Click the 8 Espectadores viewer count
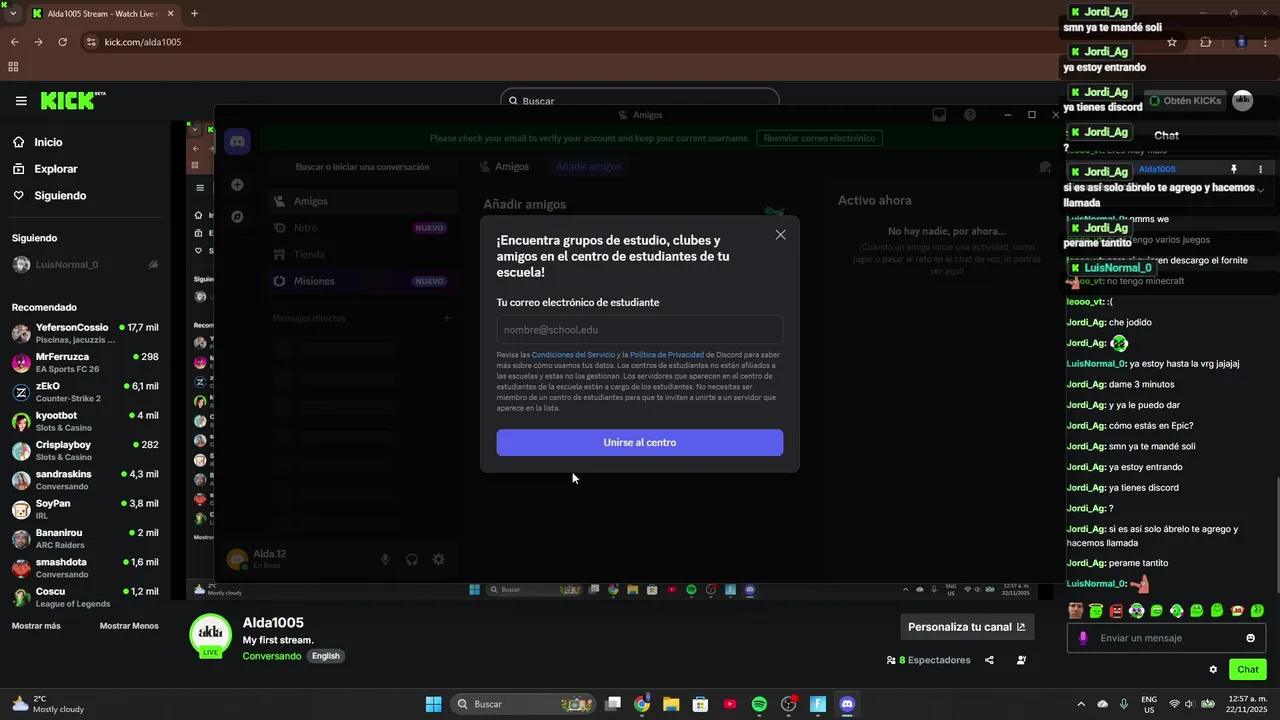 (x=928, y=660)
